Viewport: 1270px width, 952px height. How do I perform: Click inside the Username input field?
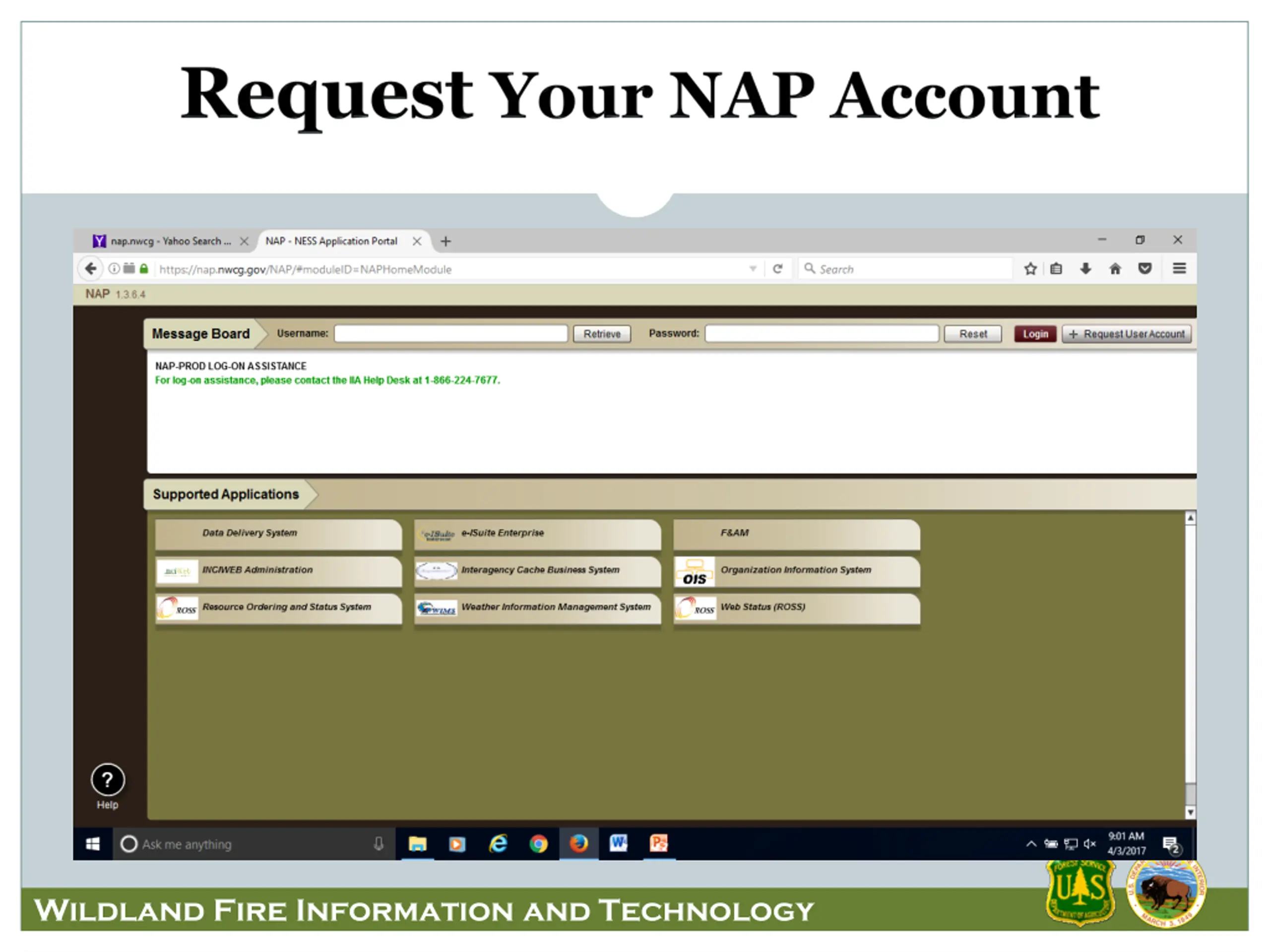click(x=450, y=333)
